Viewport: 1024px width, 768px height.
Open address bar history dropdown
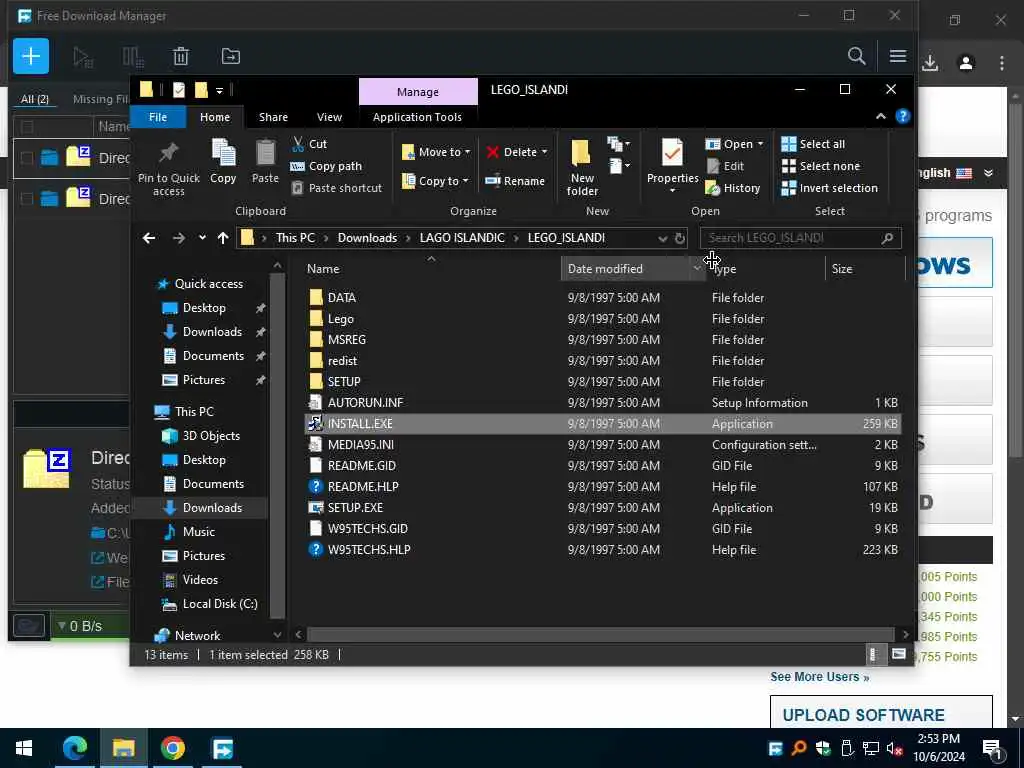point(662,238)
